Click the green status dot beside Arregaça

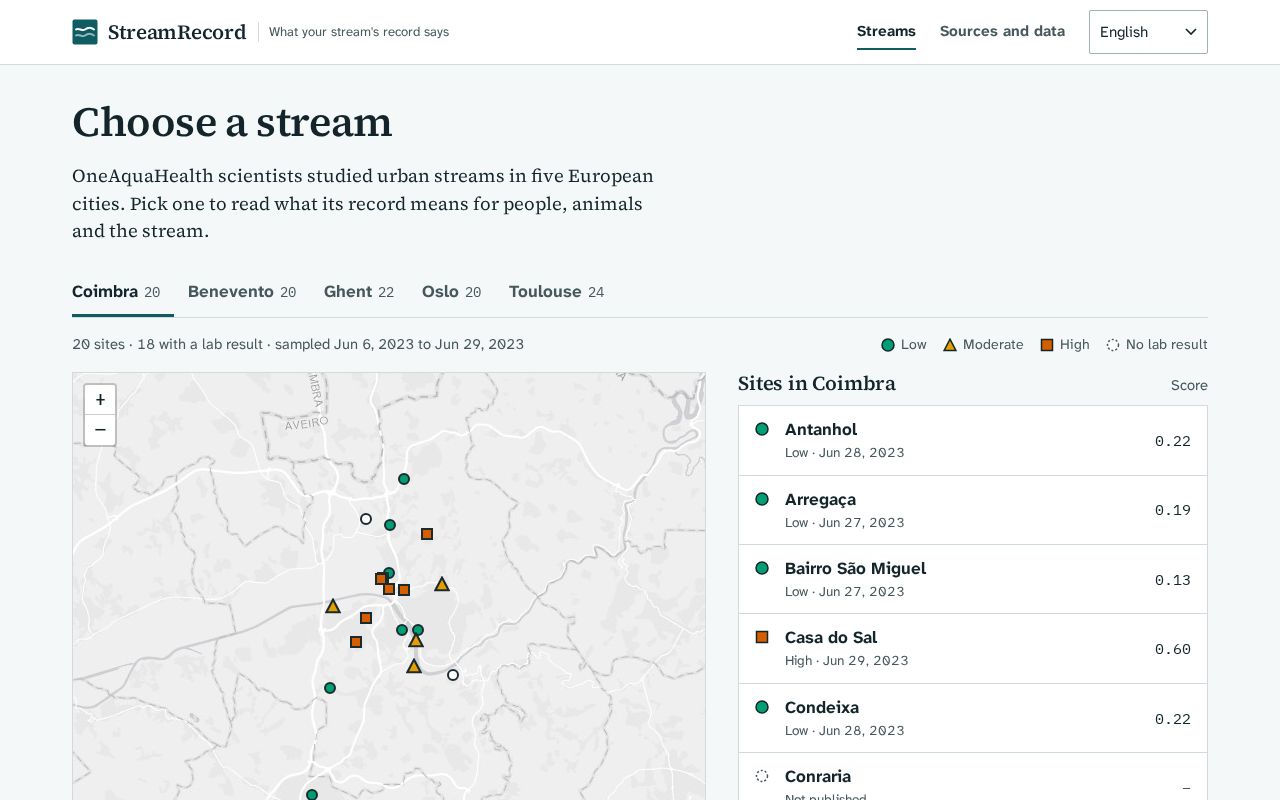coord(762,499)
